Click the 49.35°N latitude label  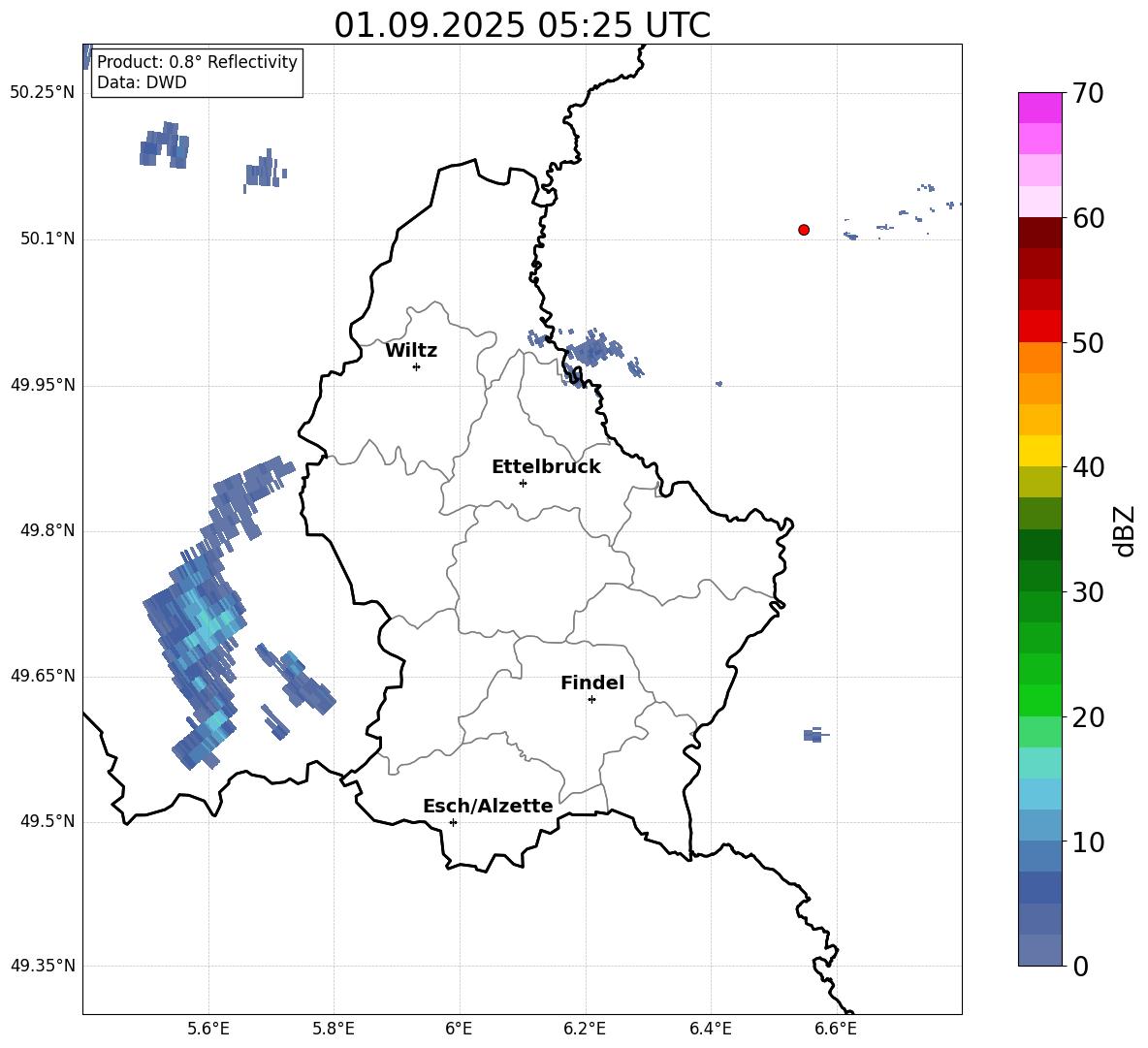[43, 966]
